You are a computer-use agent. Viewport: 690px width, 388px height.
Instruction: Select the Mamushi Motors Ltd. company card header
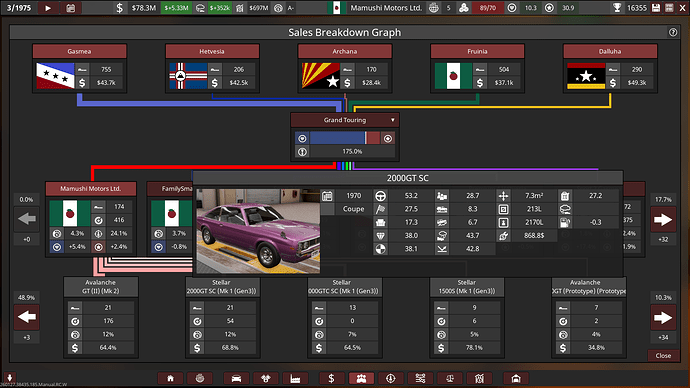click(x=91, y=189)
